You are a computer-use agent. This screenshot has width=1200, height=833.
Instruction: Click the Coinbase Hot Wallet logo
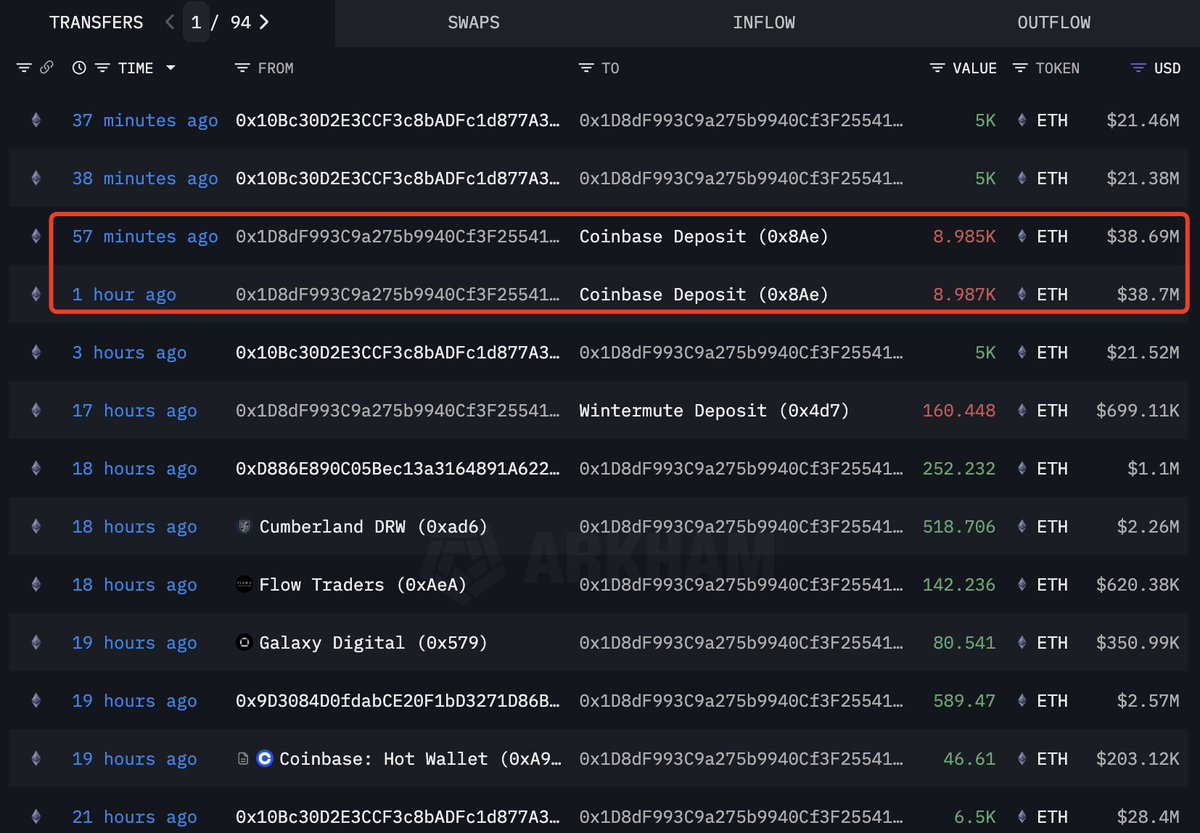point(265,759)
